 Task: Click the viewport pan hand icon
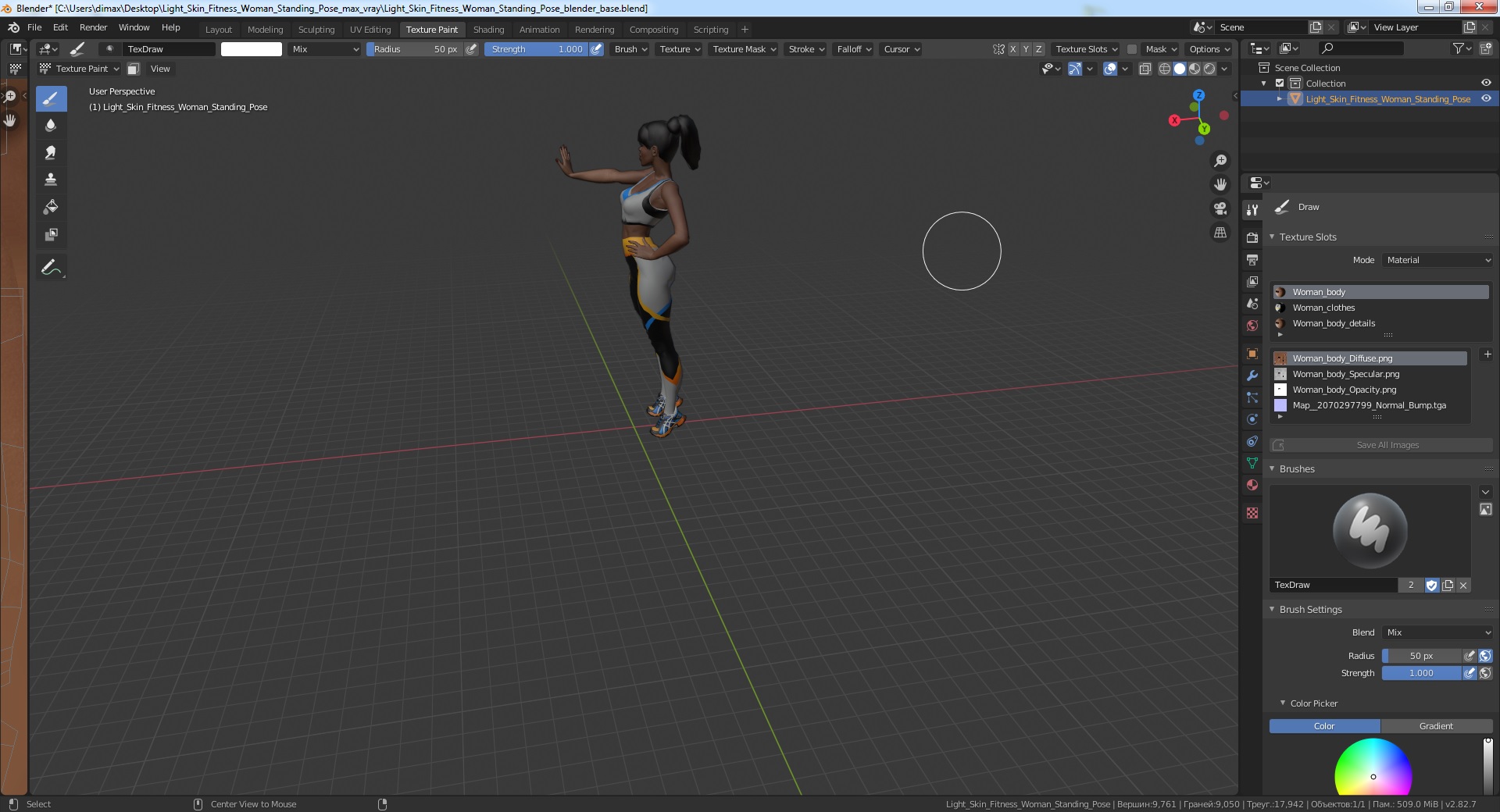coord(1220,184)
